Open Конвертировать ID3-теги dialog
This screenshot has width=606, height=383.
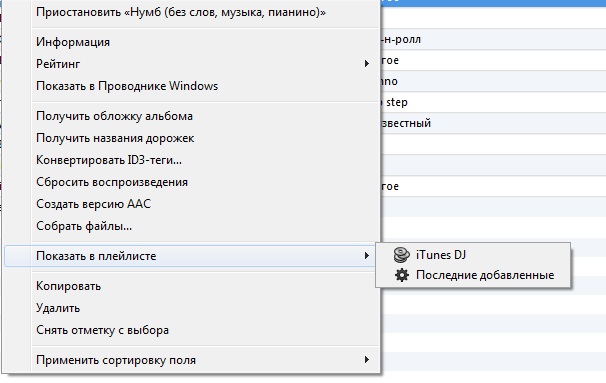[x=109, y=160]
